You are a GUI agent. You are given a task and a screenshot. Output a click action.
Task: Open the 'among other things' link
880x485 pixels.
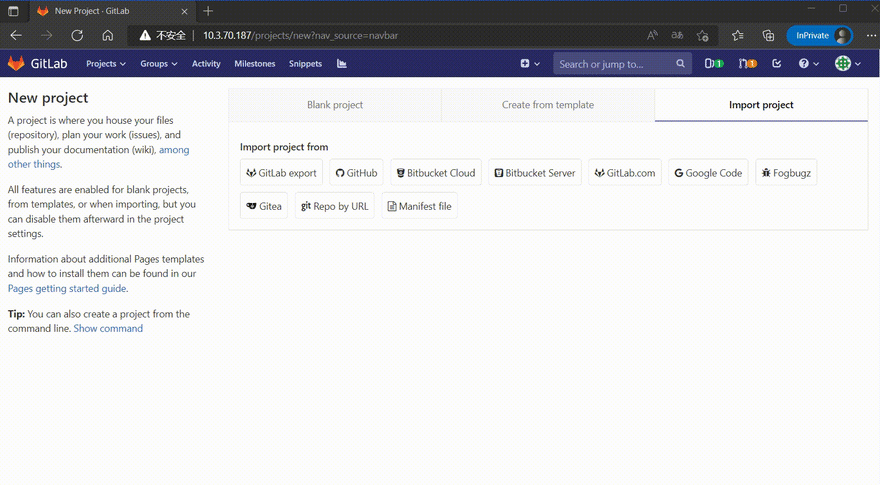(x=174, y=150)
